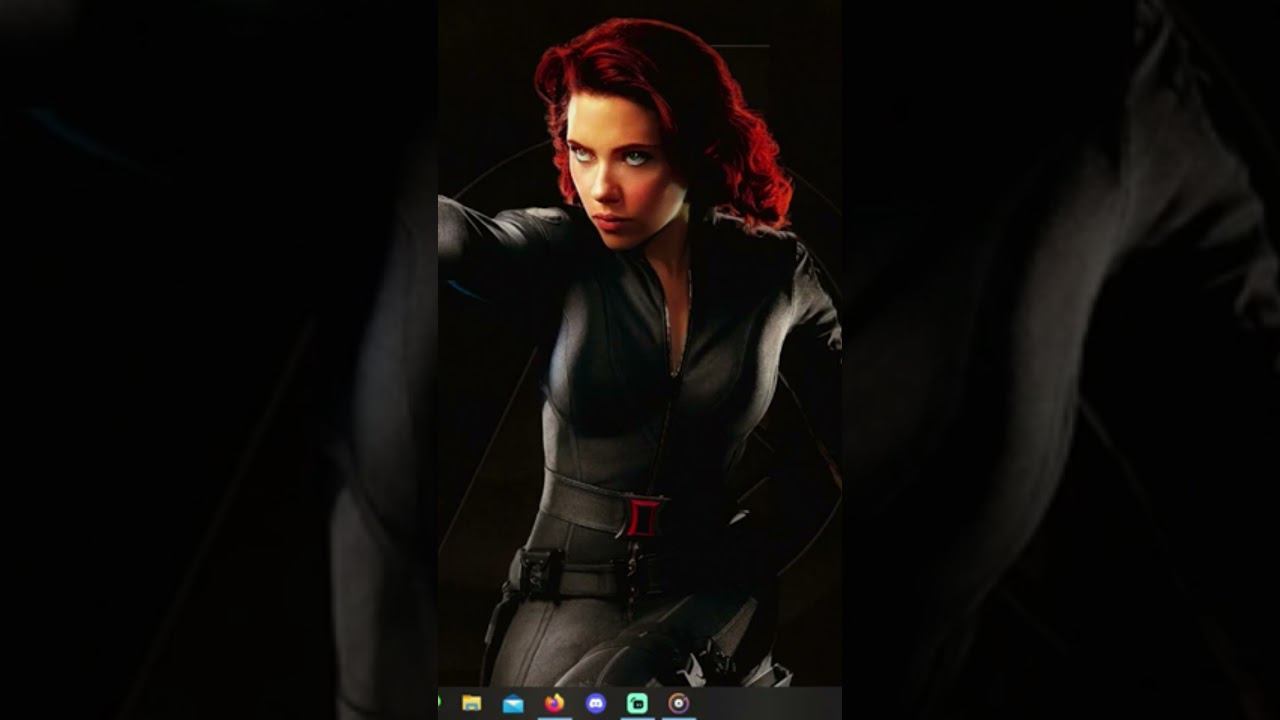Click the indicator under circular ring icon
The width and height of the screenshot is (1280, 720).
pos(679,717)
